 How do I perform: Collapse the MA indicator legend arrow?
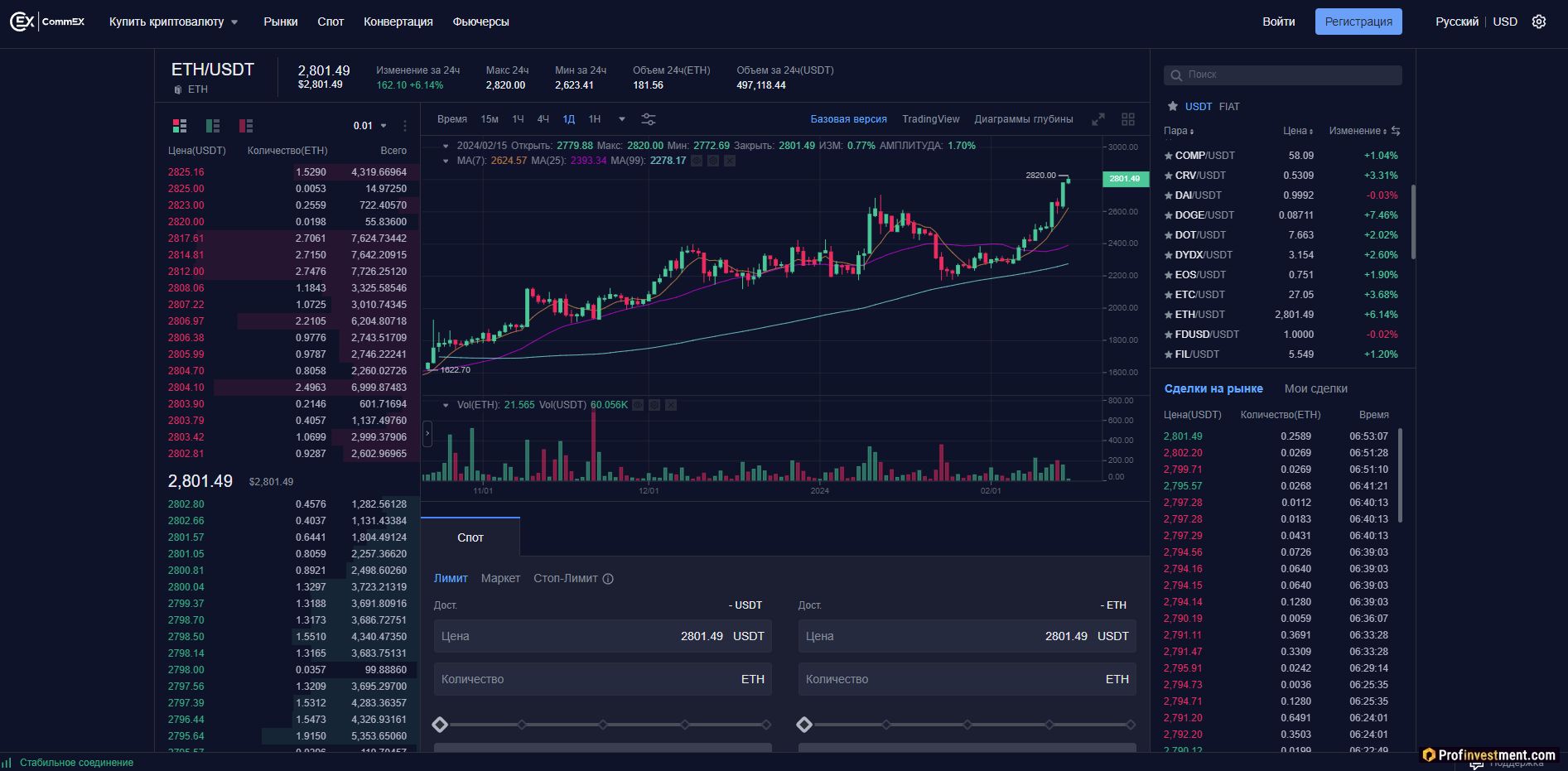tap(446, 161)
